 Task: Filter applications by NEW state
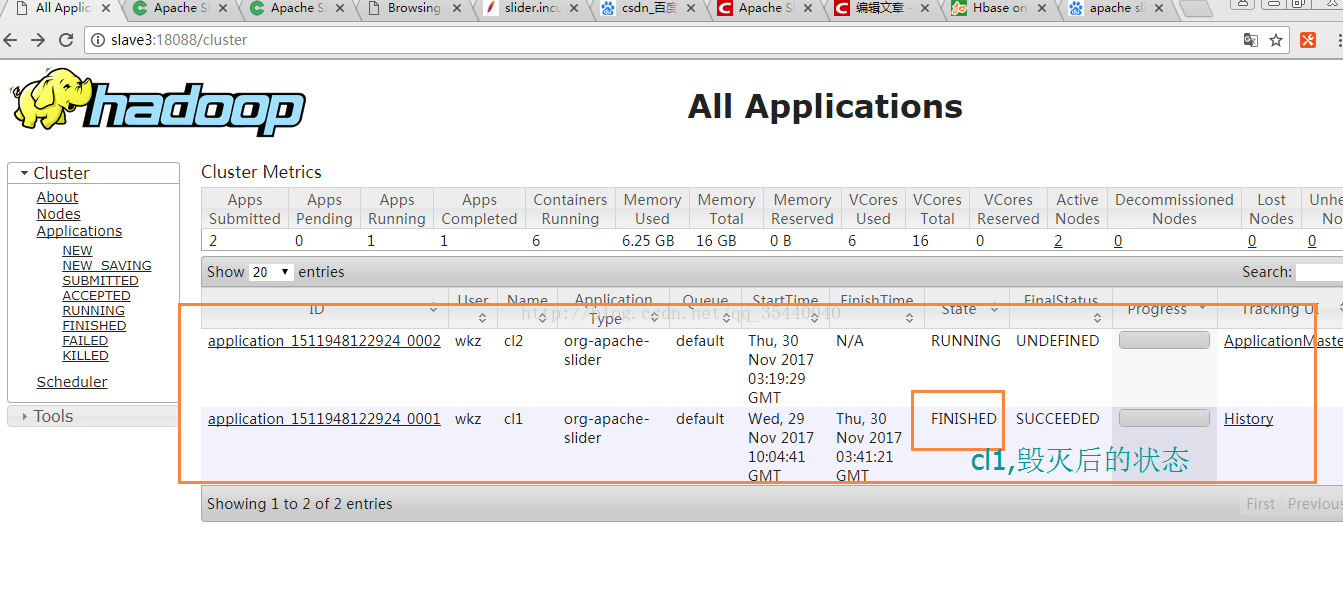click(77, 251)
